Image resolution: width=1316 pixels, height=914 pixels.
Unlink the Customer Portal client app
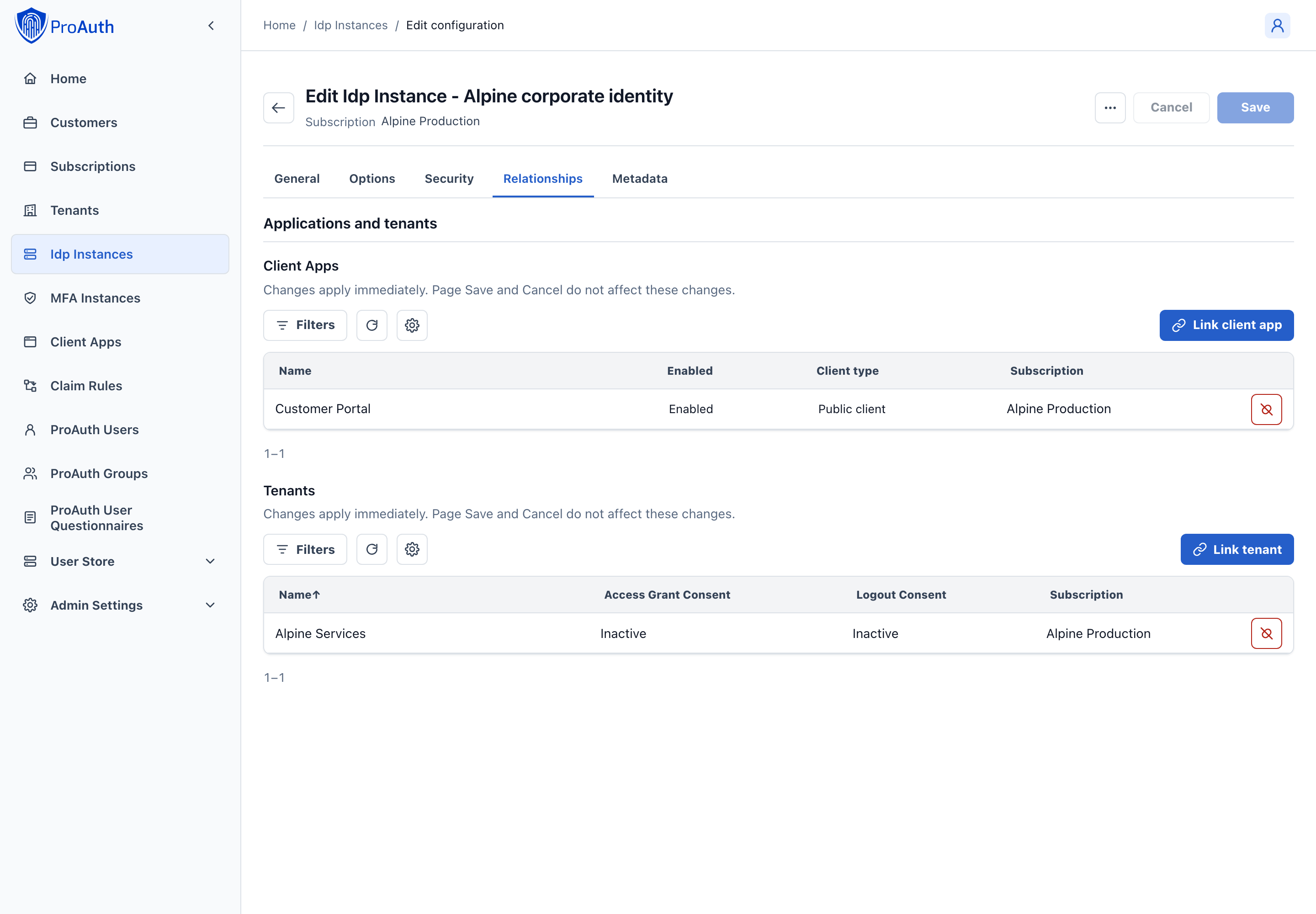1266,409
